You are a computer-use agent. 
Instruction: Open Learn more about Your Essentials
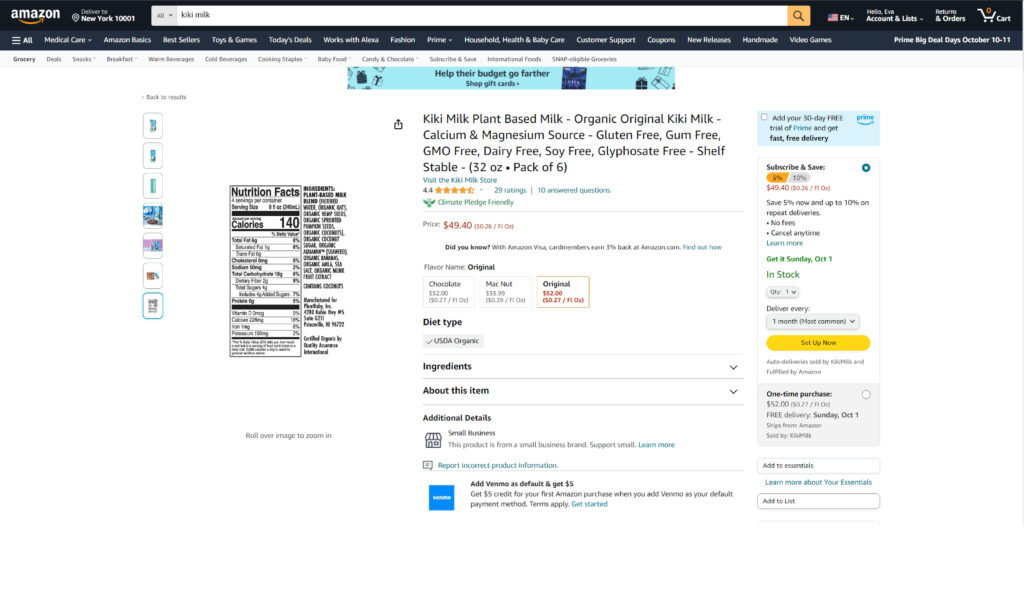point(818,482)
